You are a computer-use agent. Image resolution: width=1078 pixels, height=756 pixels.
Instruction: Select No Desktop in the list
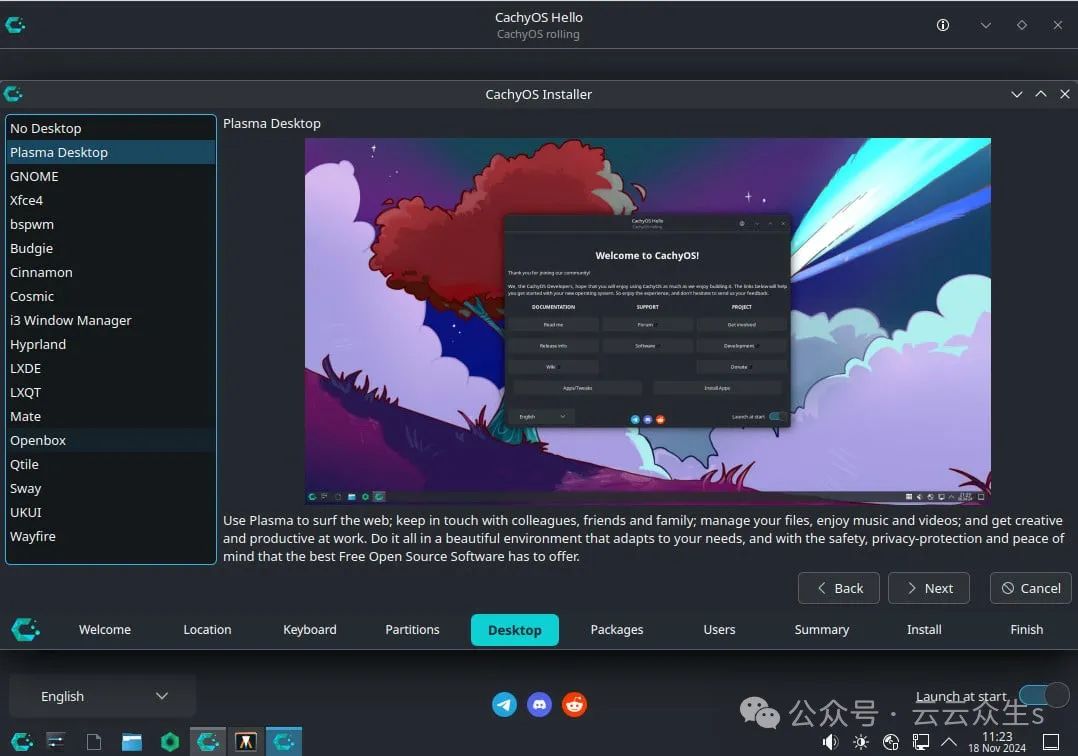pos(111,129)
